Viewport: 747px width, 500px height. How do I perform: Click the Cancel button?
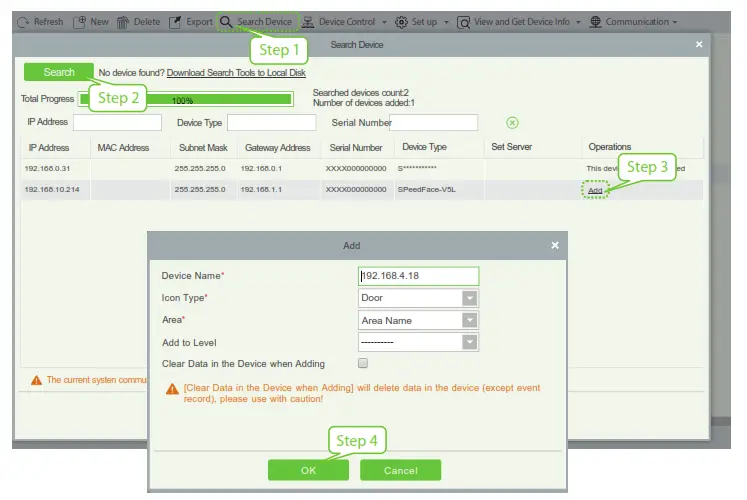tap(401, 470)
